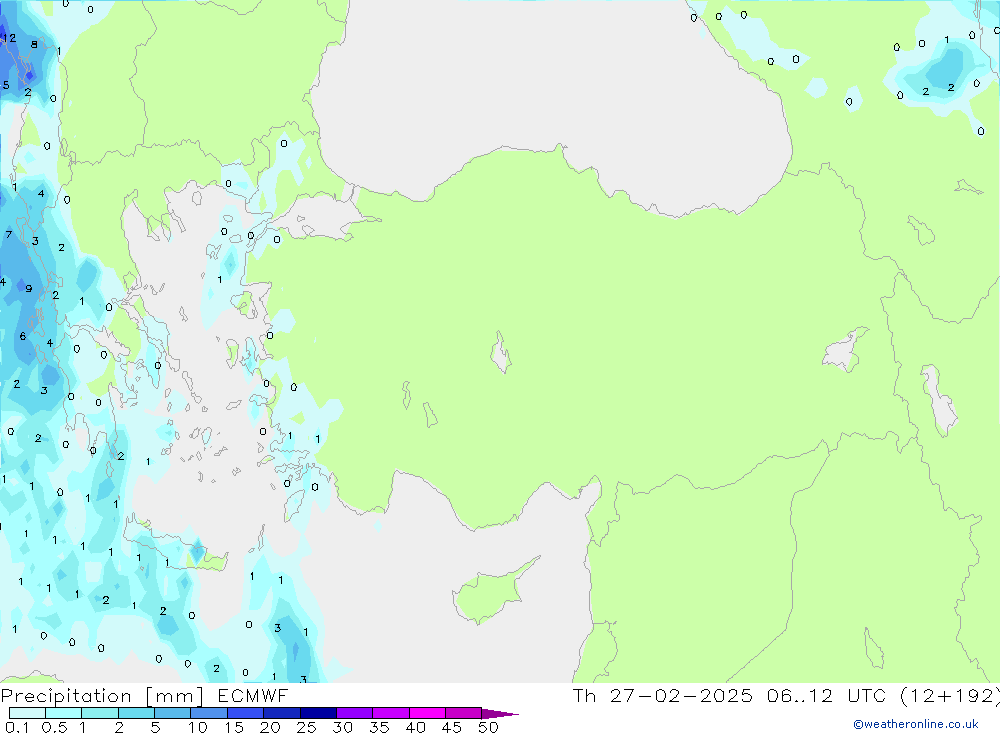Click the 2–5 mm cyan legend swatch

point(136,713)
